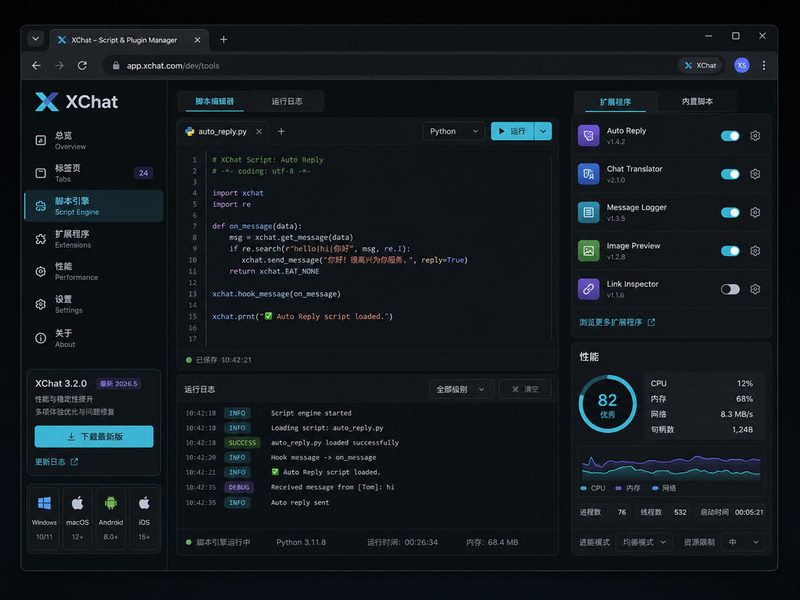Open the browser three-dot menu
The image size is (800, 600).
click(764, 65)
